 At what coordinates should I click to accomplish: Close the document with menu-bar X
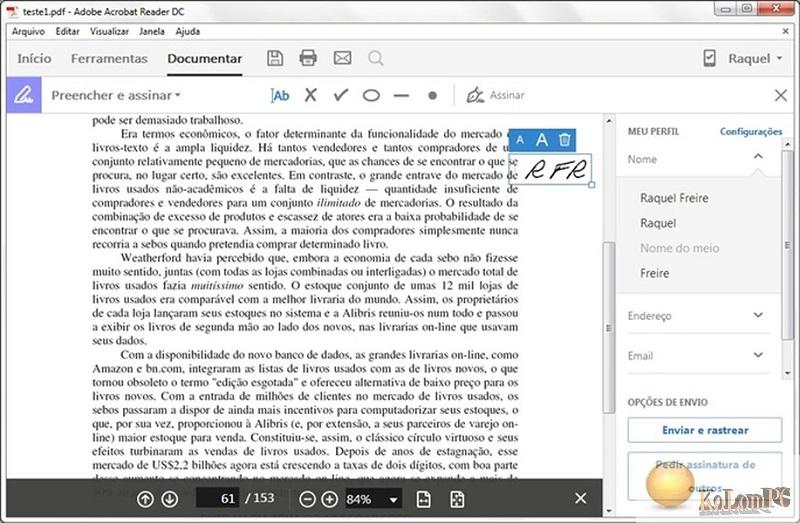pos(786,31)
